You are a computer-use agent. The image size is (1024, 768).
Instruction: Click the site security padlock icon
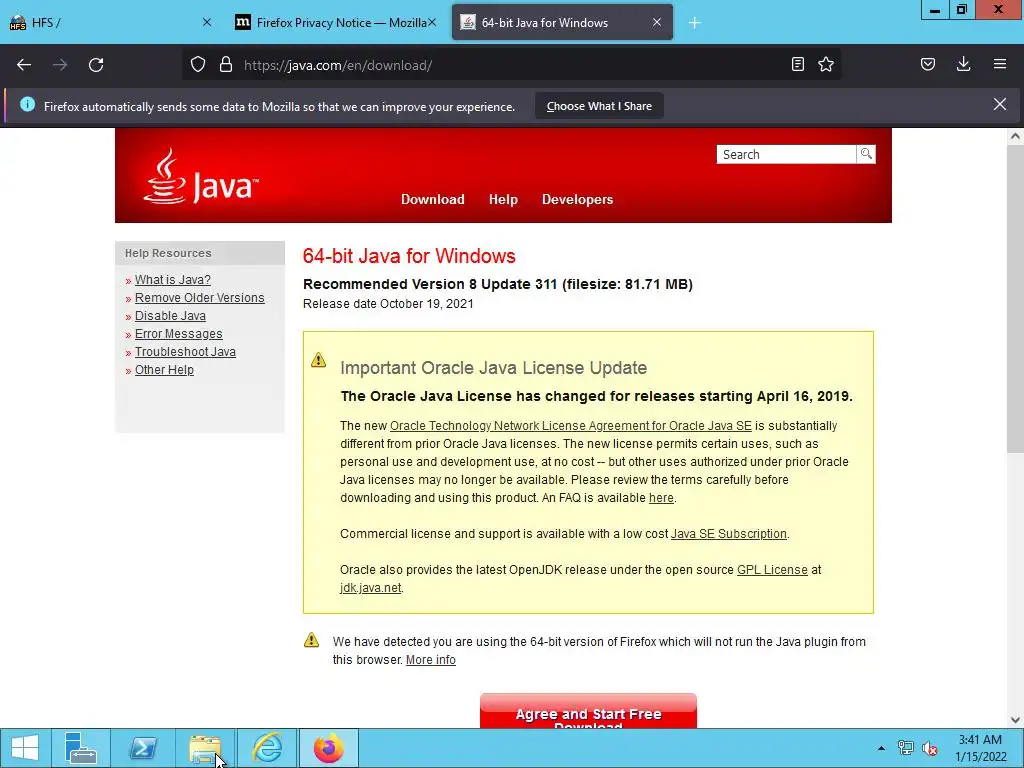[226, 65]
